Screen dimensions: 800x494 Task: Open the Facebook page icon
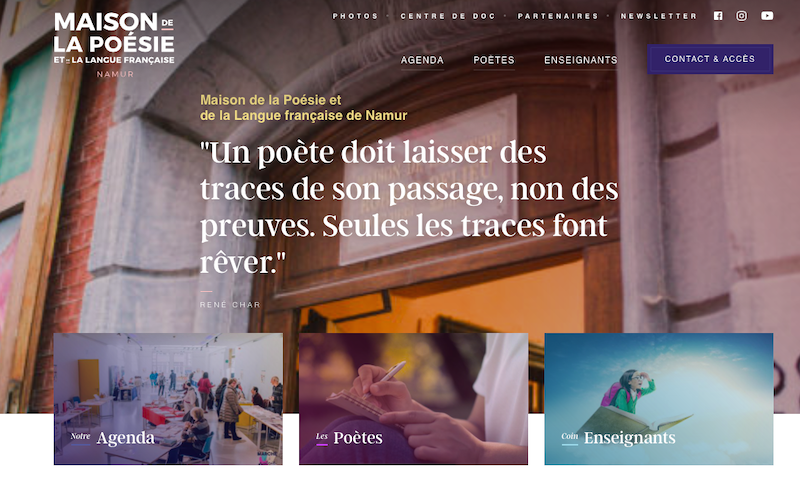click(718, 16)
